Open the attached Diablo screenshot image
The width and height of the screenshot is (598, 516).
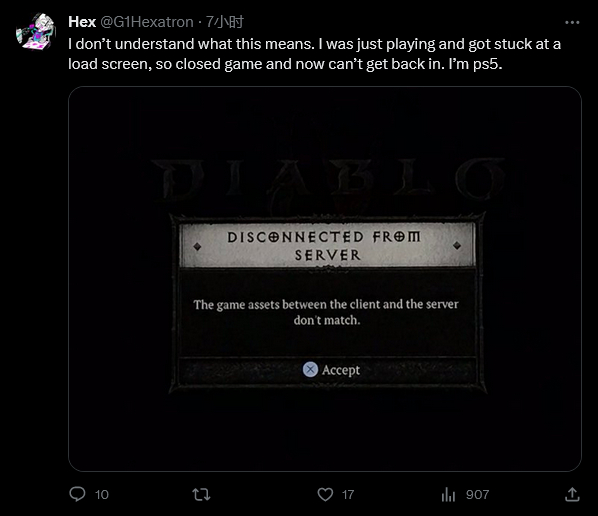point(325,279)
